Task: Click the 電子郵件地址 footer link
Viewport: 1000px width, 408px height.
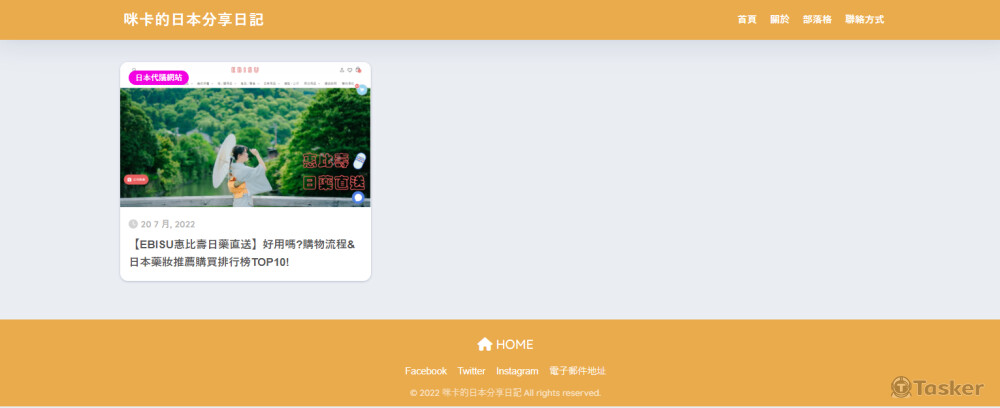Action: coord(577,371)
